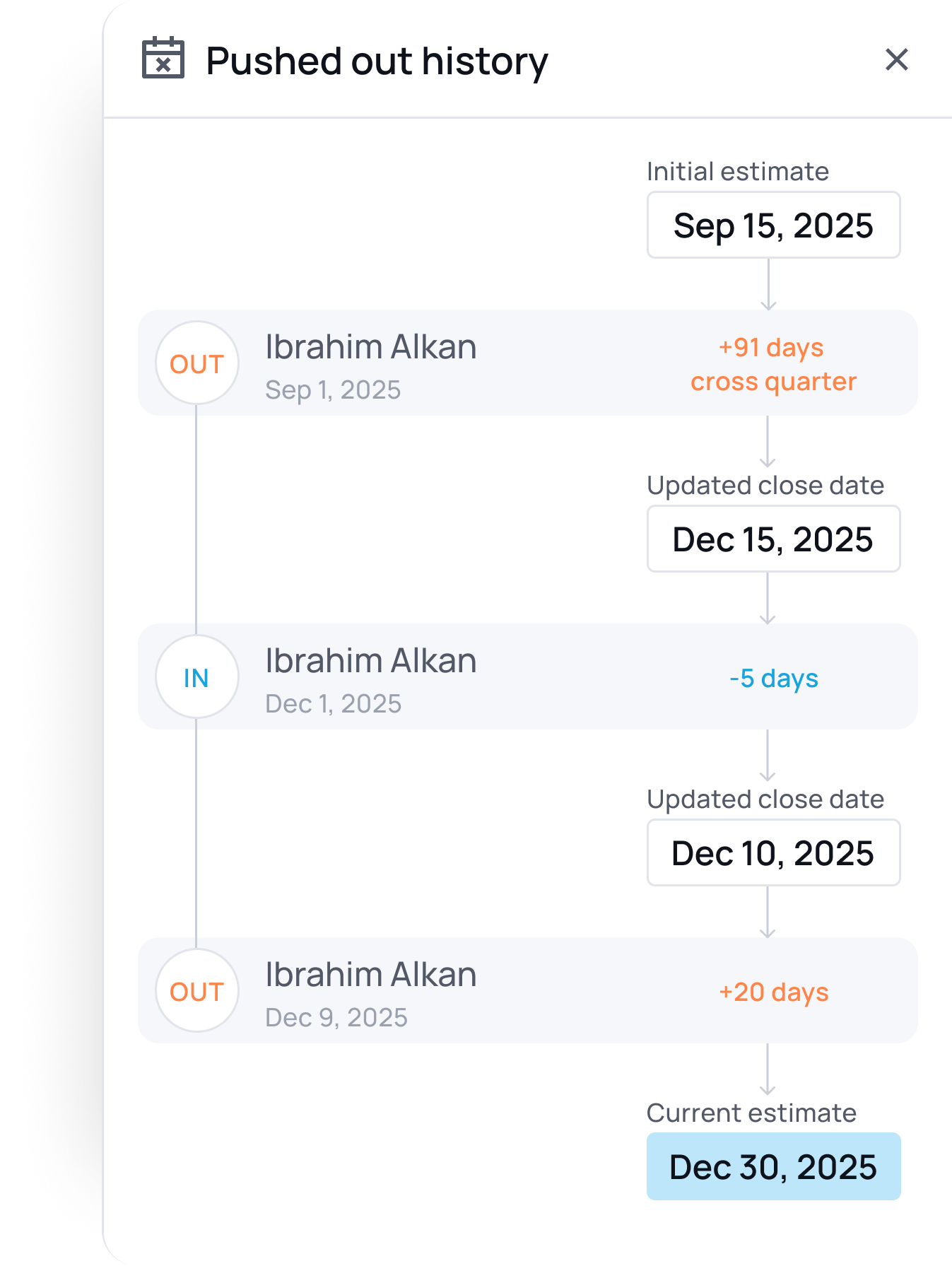
Task: Click the Current estimate label
Action: (751, 1113)
